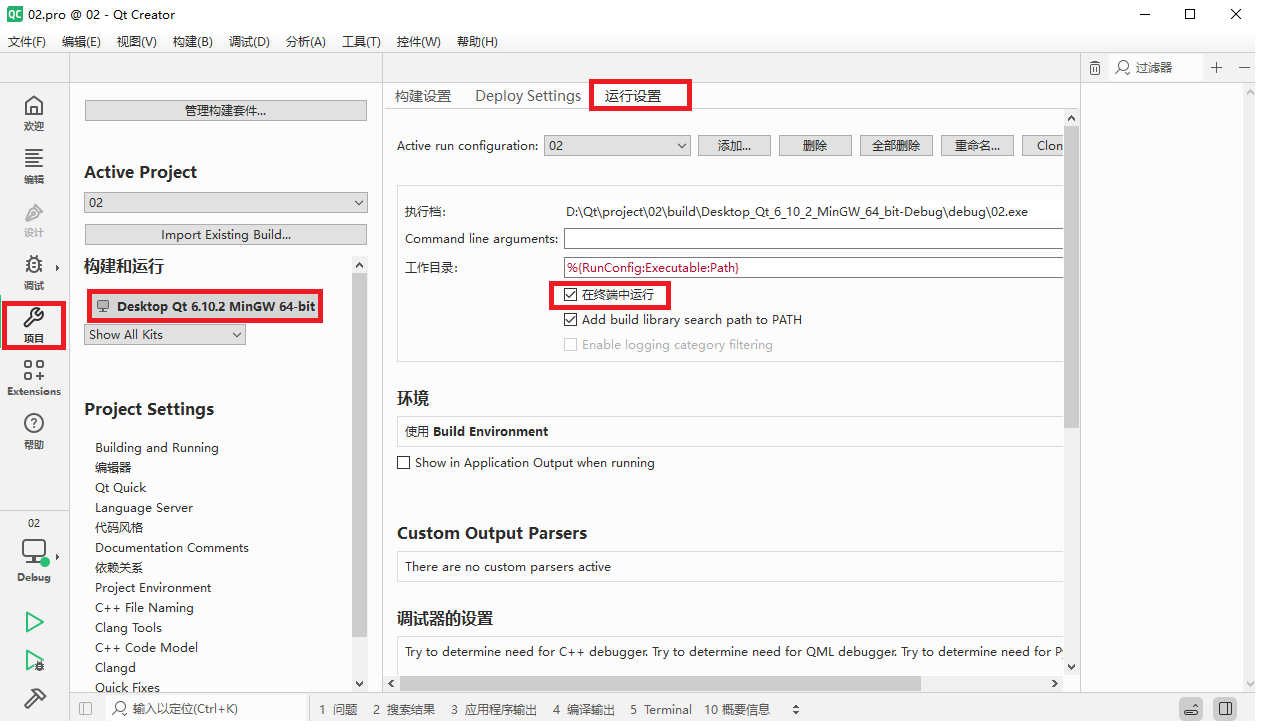The height and width of the screenshot is (728, 1282).
Task: Select Desktop Qt 6.10.2 MinGW 64-bit kit
Action: click(x=205, y=307)
